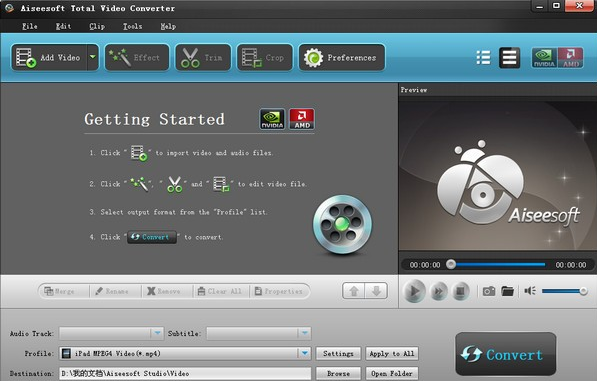Play the preview video

pos(414,291)
